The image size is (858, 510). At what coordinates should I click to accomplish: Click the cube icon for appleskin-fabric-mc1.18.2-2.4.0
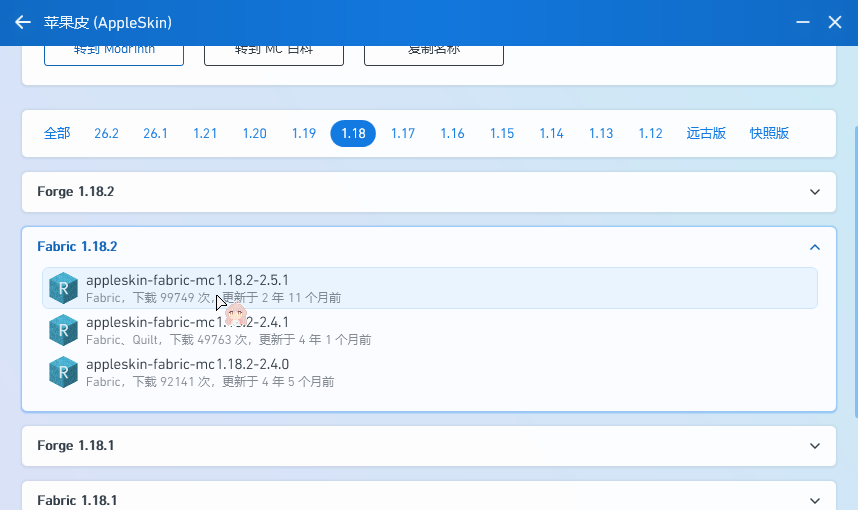(63, 372)
